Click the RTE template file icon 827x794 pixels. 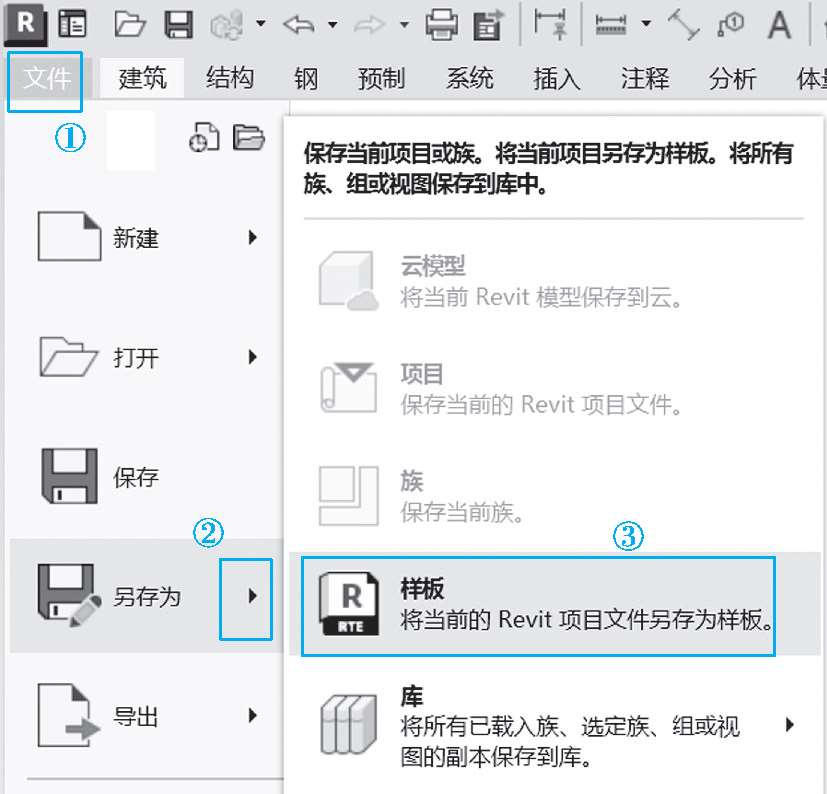pos(349,603)
